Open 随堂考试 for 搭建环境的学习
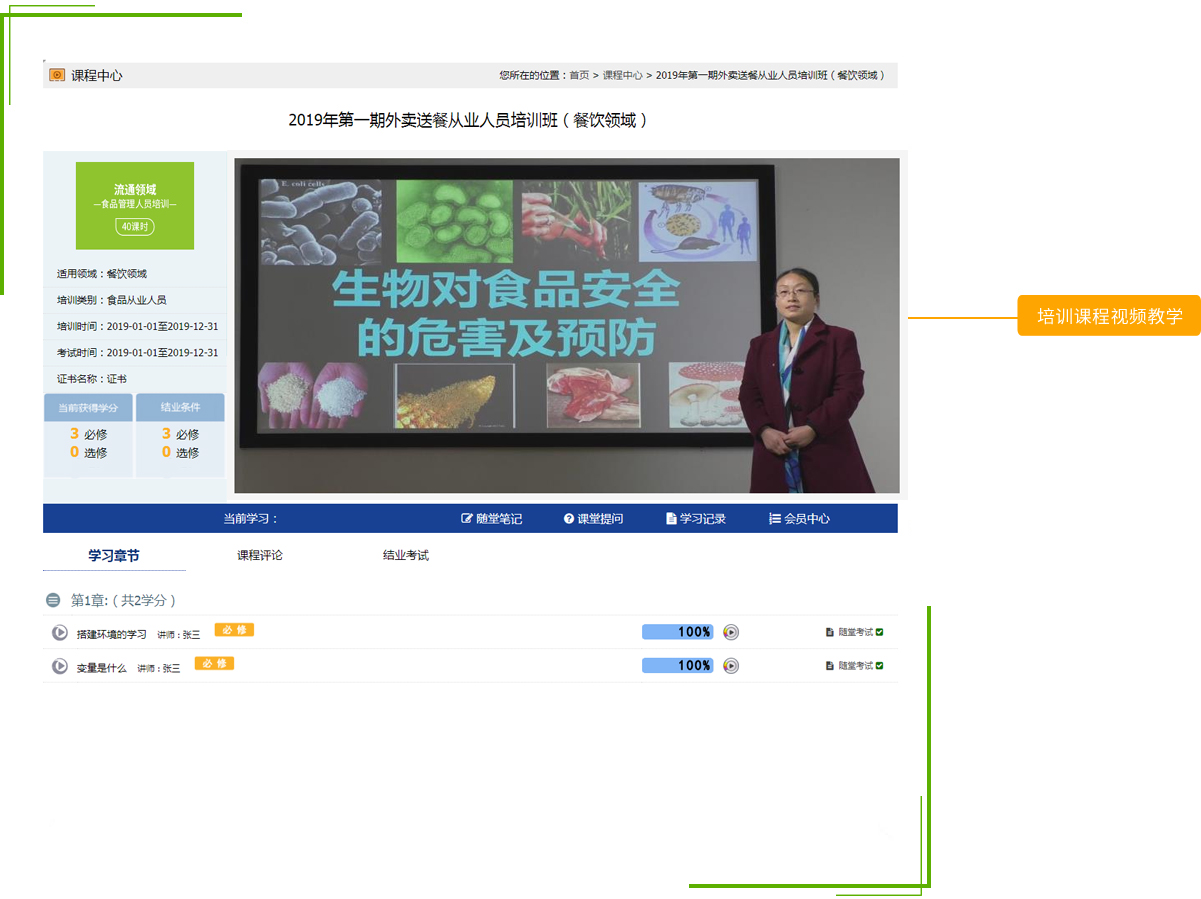The width and height of the screenshot is (1201, 899). 854,632
